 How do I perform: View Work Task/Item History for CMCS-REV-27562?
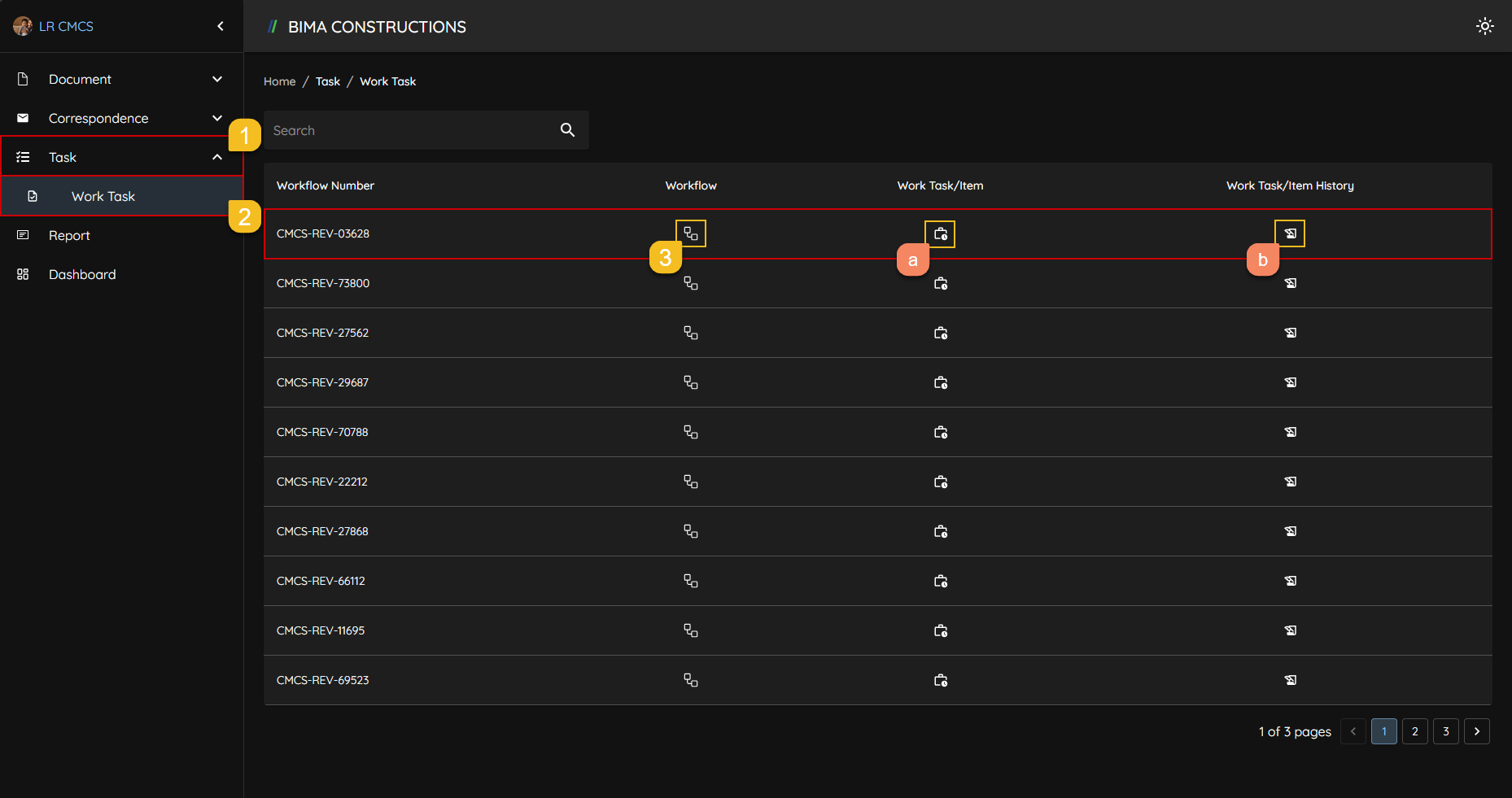(1290, 333)
